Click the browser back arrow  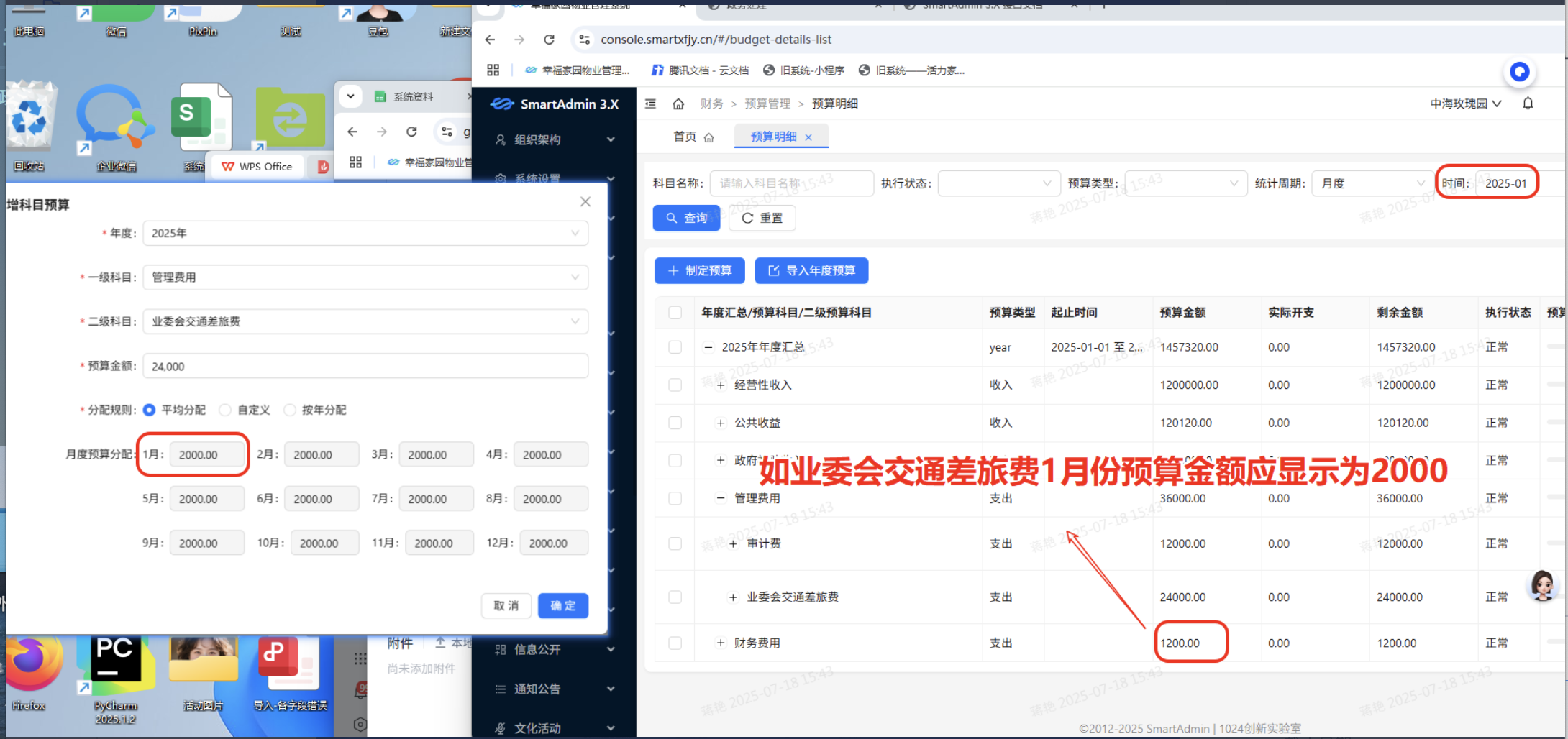pyautogui.click(x=491, y=40)
